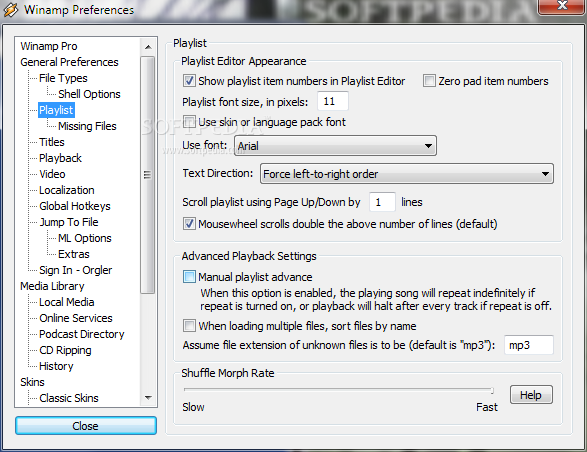Open History preferences
This screenshot has height=452, width=587.
56,366
